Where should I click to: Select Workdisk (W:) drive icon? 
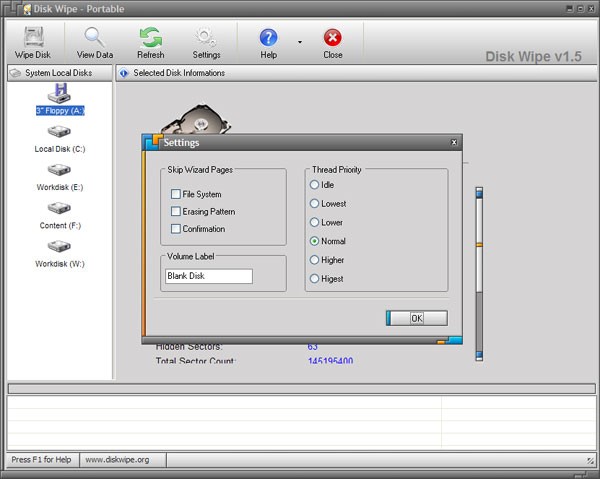coord(59,246)
